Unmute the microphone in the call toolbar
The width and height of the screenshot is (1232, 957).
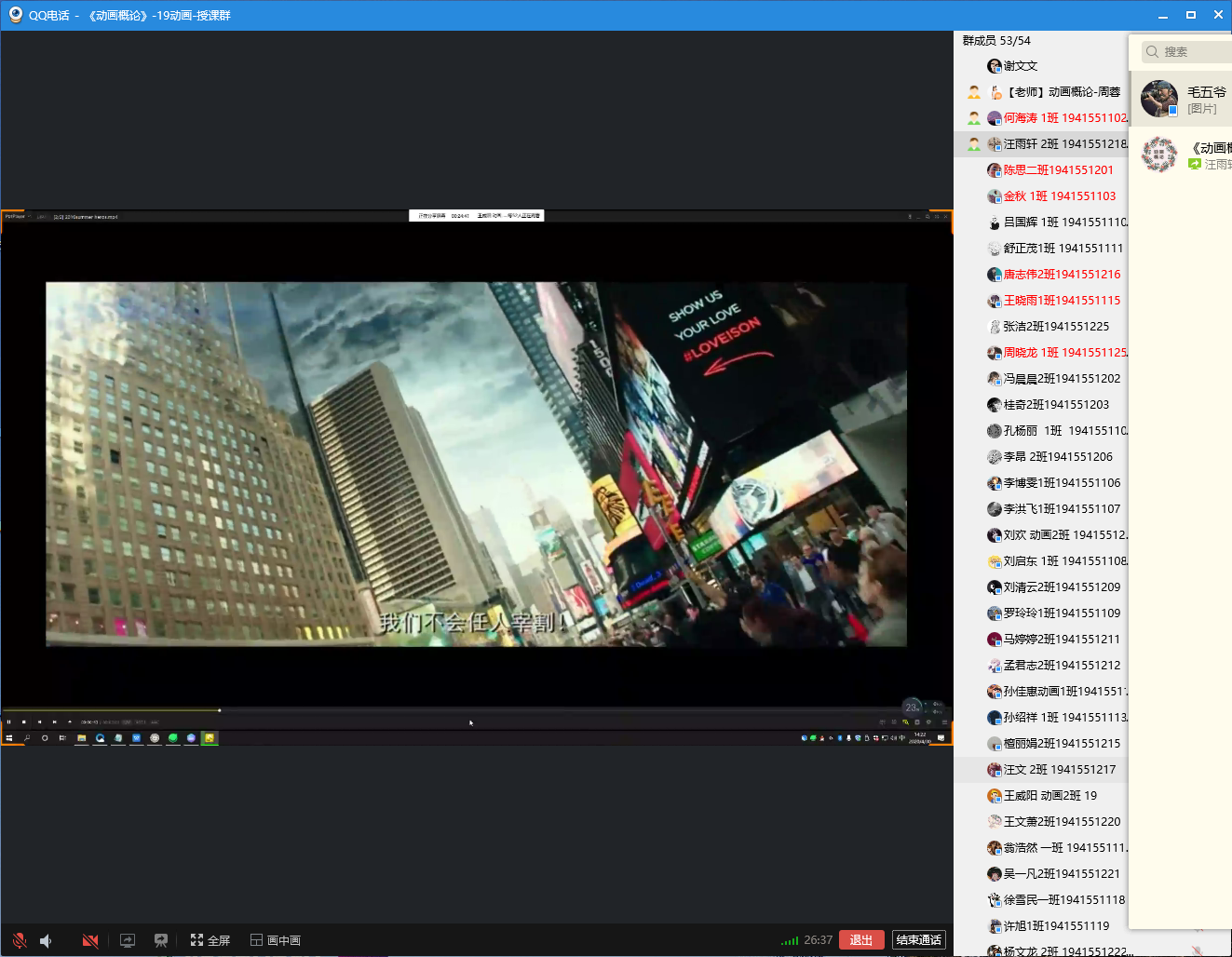20,940
